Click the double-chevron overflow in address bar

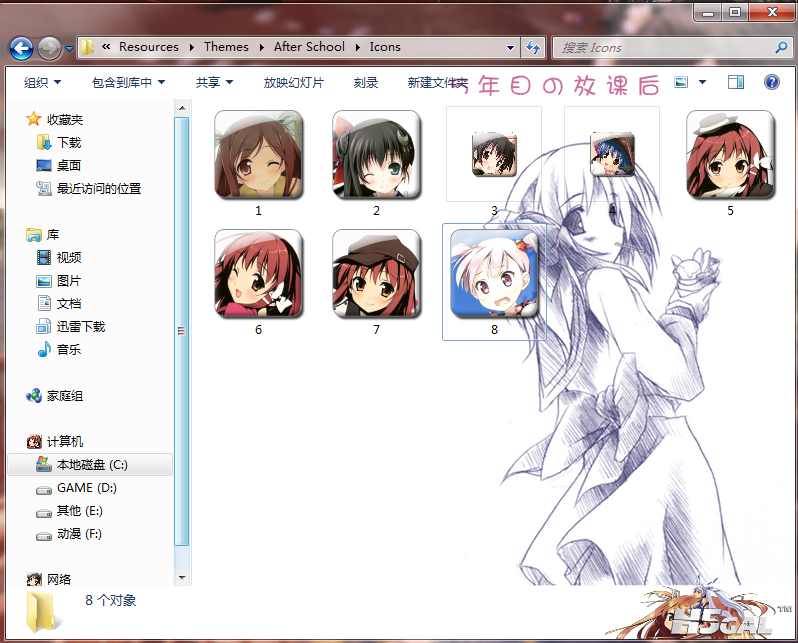106,47
